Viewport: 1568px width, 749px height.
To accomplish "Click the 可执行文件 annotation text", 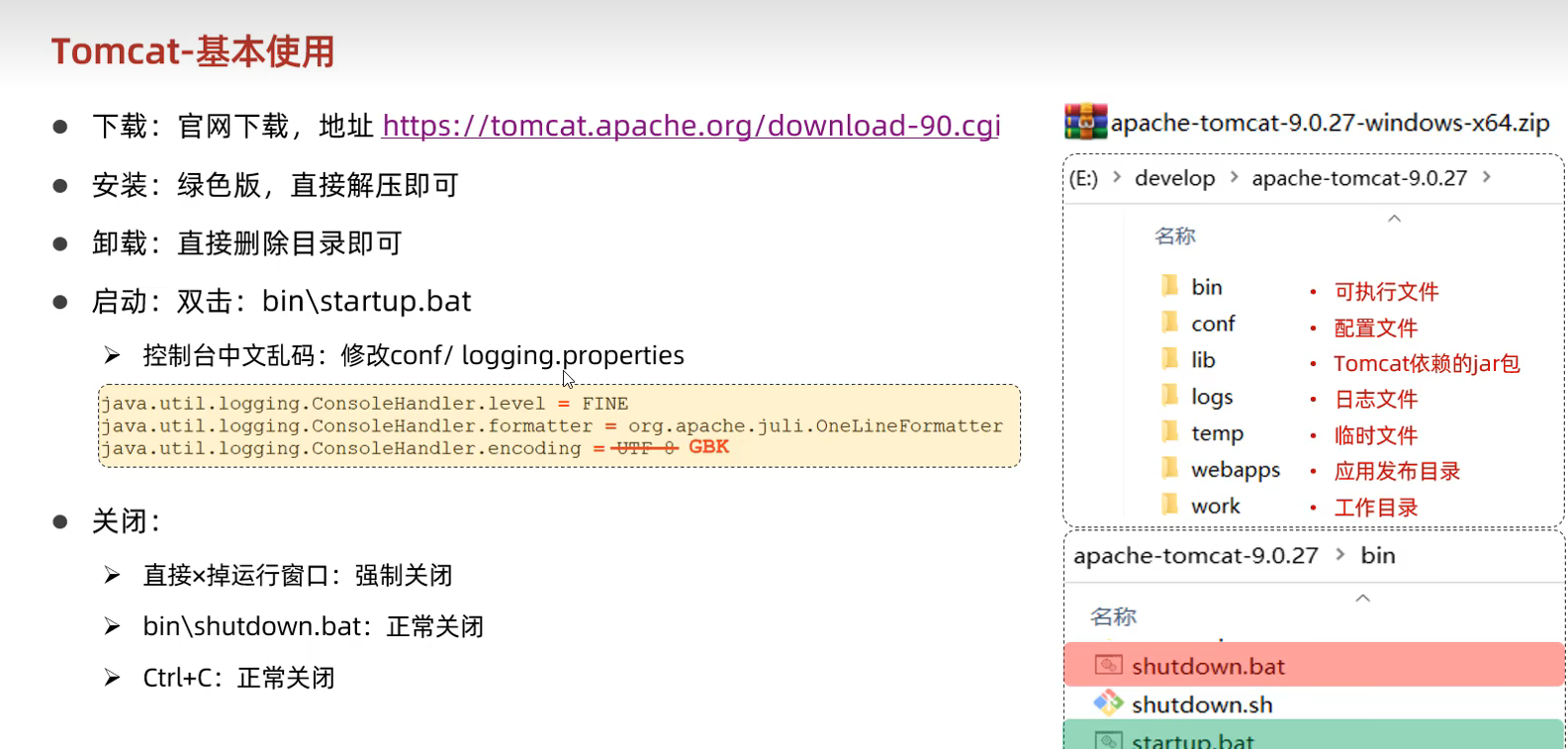I will (x=1386, y=292).
